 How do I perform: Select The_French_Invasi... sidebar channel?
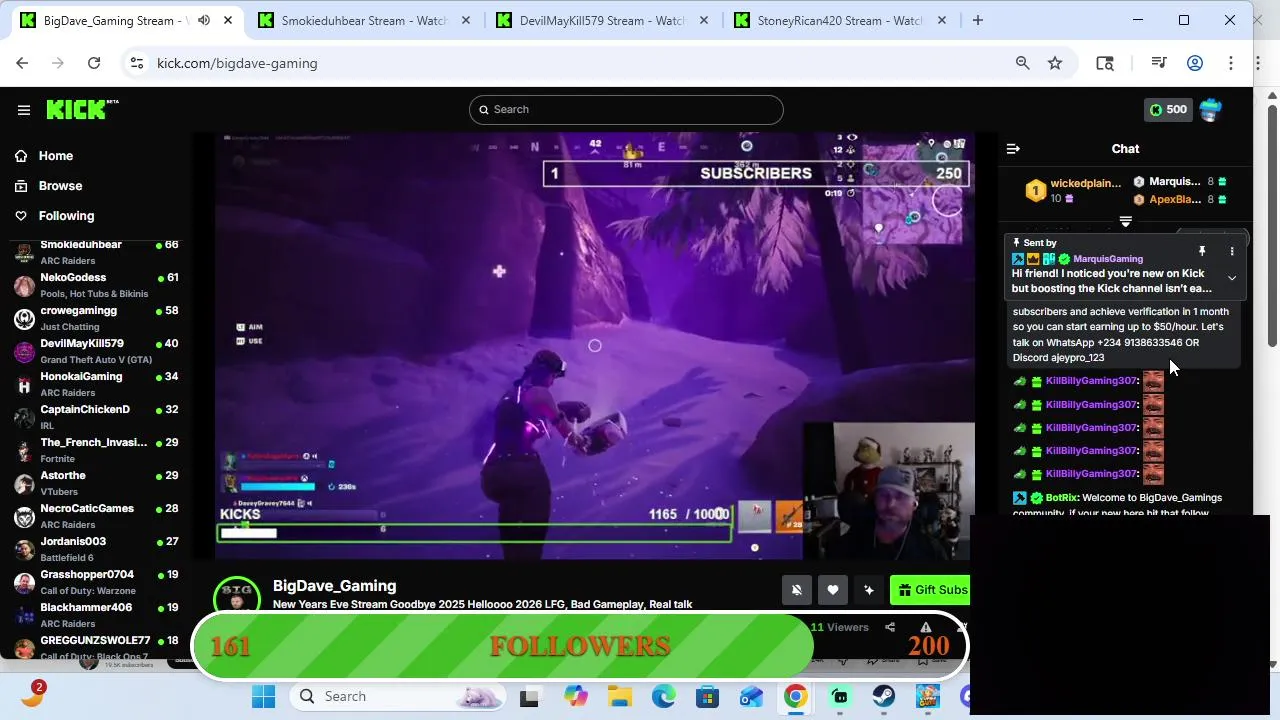96,450
